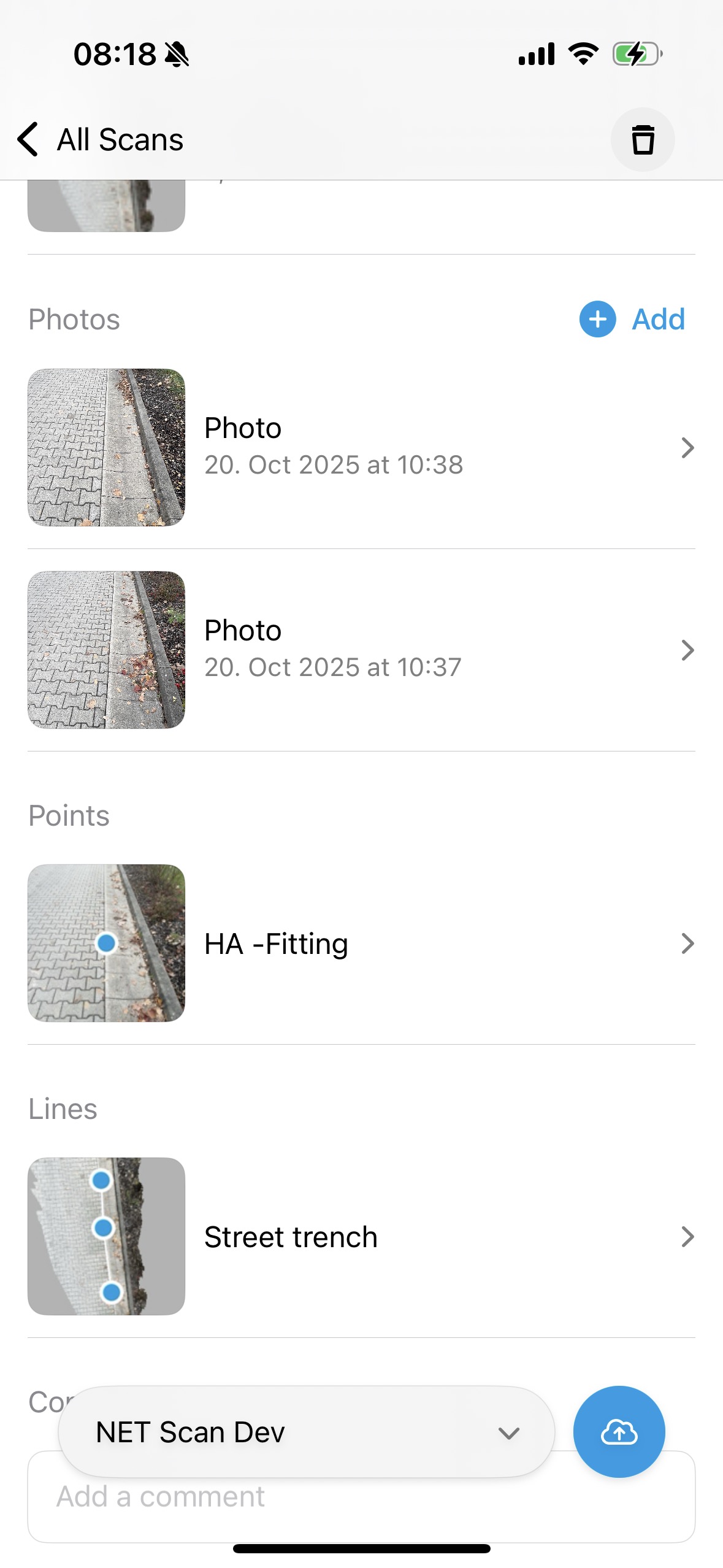This screenshot has height=1568, width=723.
Task: Select the Street trench line thumbnail
Action: point(106,1236)
